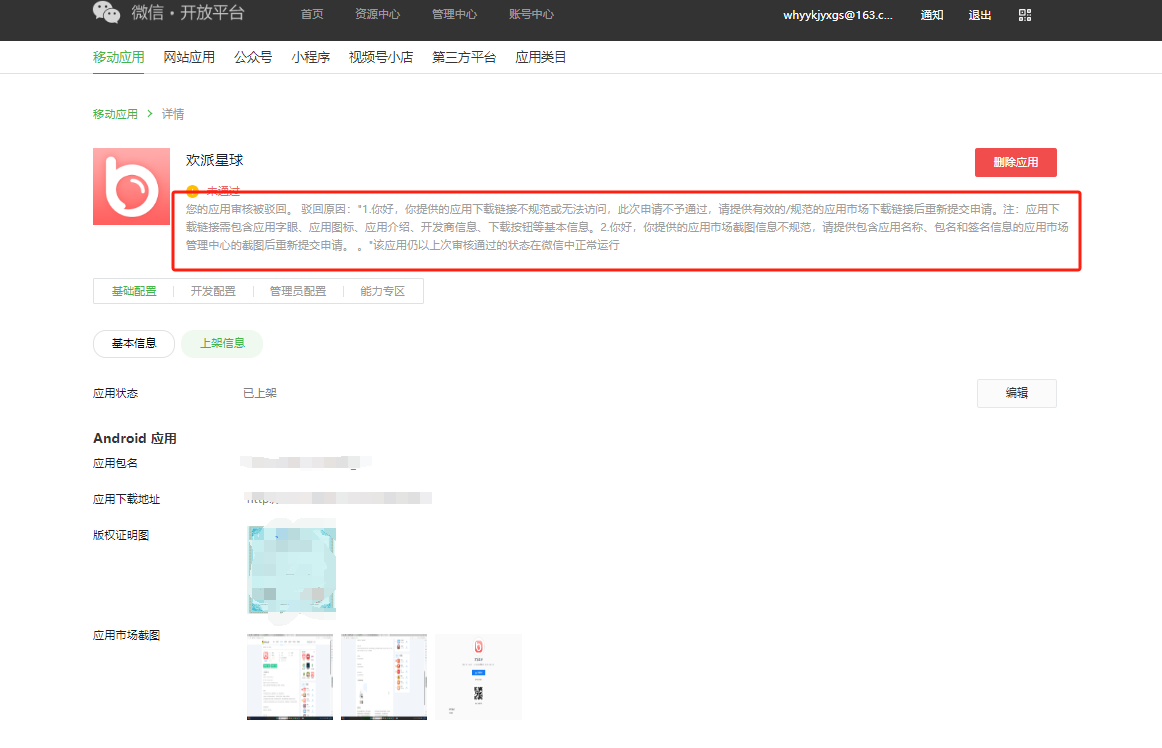Open the second 应用市场截图 thumbnail
Viewport: 1162px width, 748px height.
click(384, 677)
